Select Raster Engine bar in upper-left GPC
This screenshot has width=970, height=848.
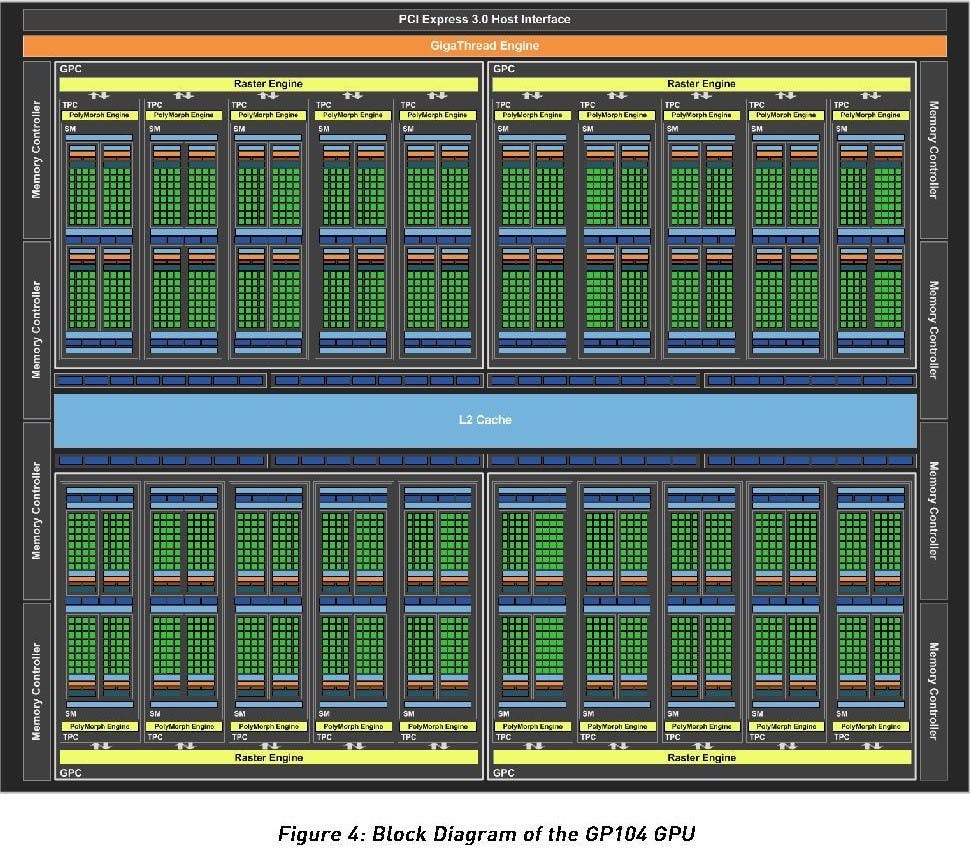pos(268,84)
